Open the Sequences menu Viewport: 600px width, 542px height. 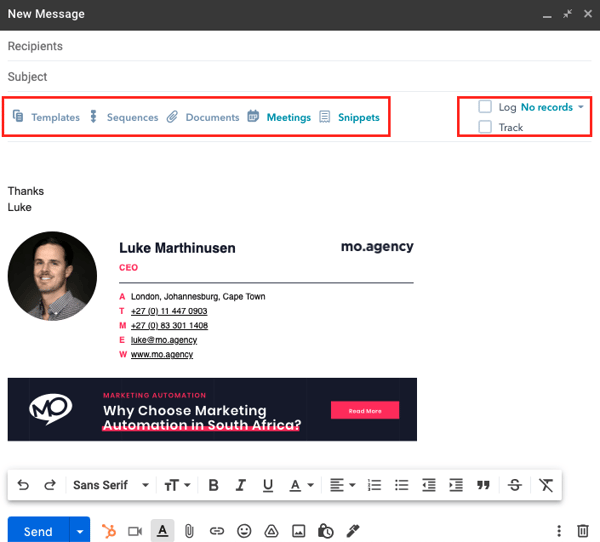[124, 117]
